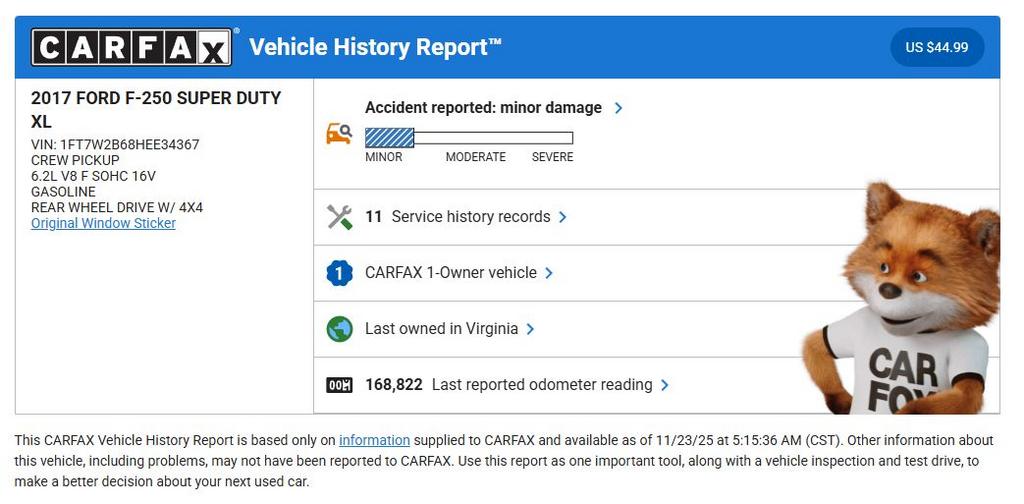1024x504 pixels.
Task: Open the Original Window Sticker link
Action: [103, 223]
